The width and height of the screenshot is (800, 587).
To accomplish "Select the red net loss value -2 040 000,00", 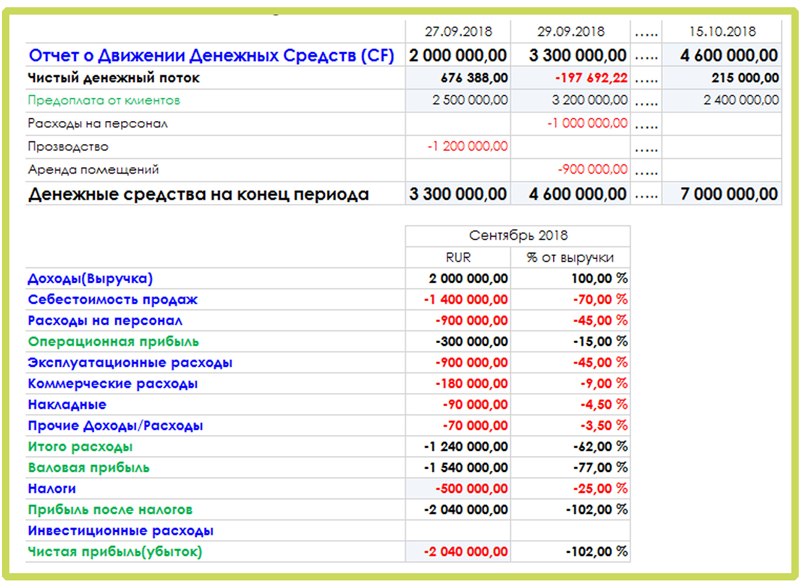I will click(458, 551).
